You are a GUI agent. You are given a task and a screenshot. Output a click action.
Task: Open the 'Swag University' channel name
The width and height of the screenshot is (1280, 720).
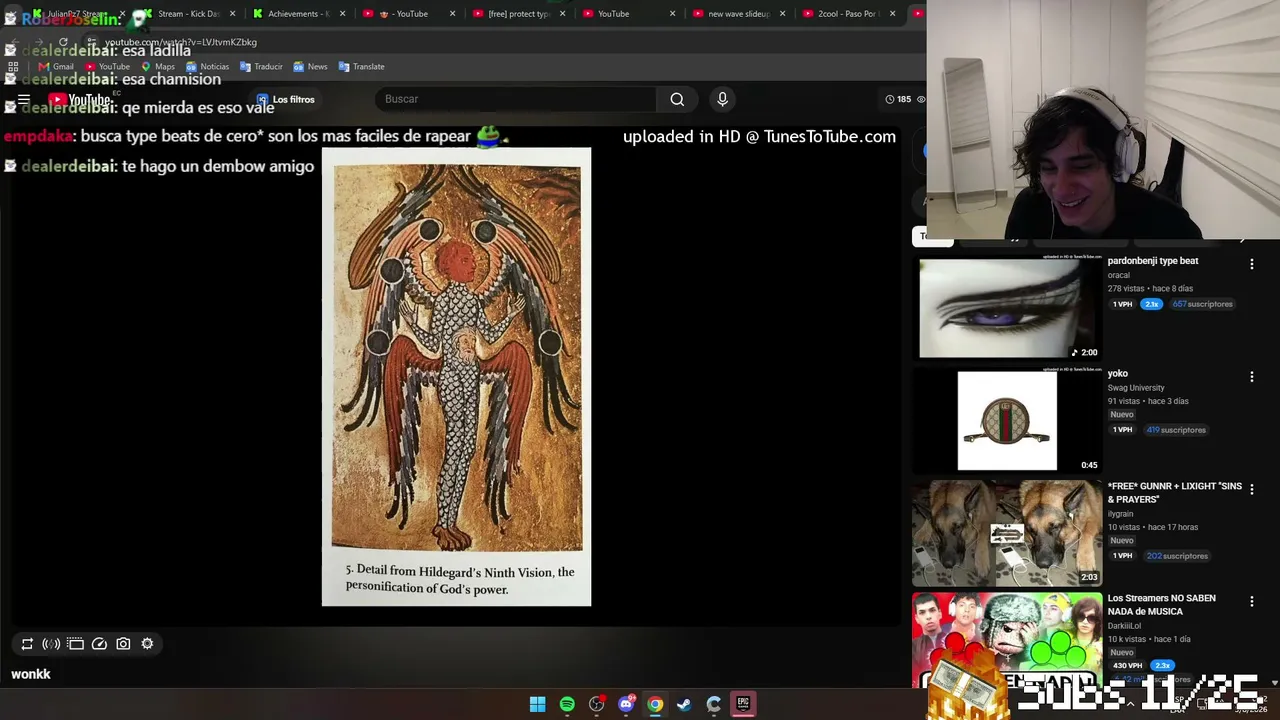click(x=1136, y=388)
